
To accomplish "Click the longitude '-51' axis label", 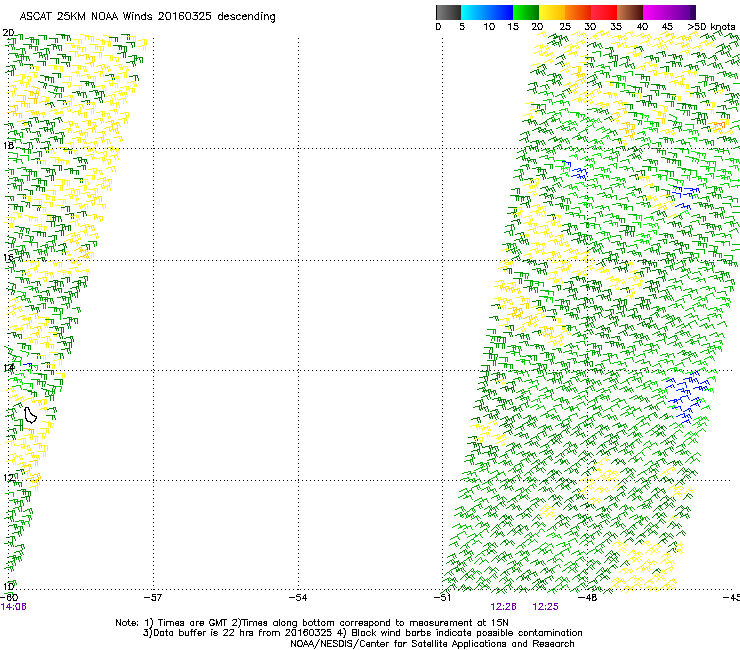I will click(x=443, y=598).
